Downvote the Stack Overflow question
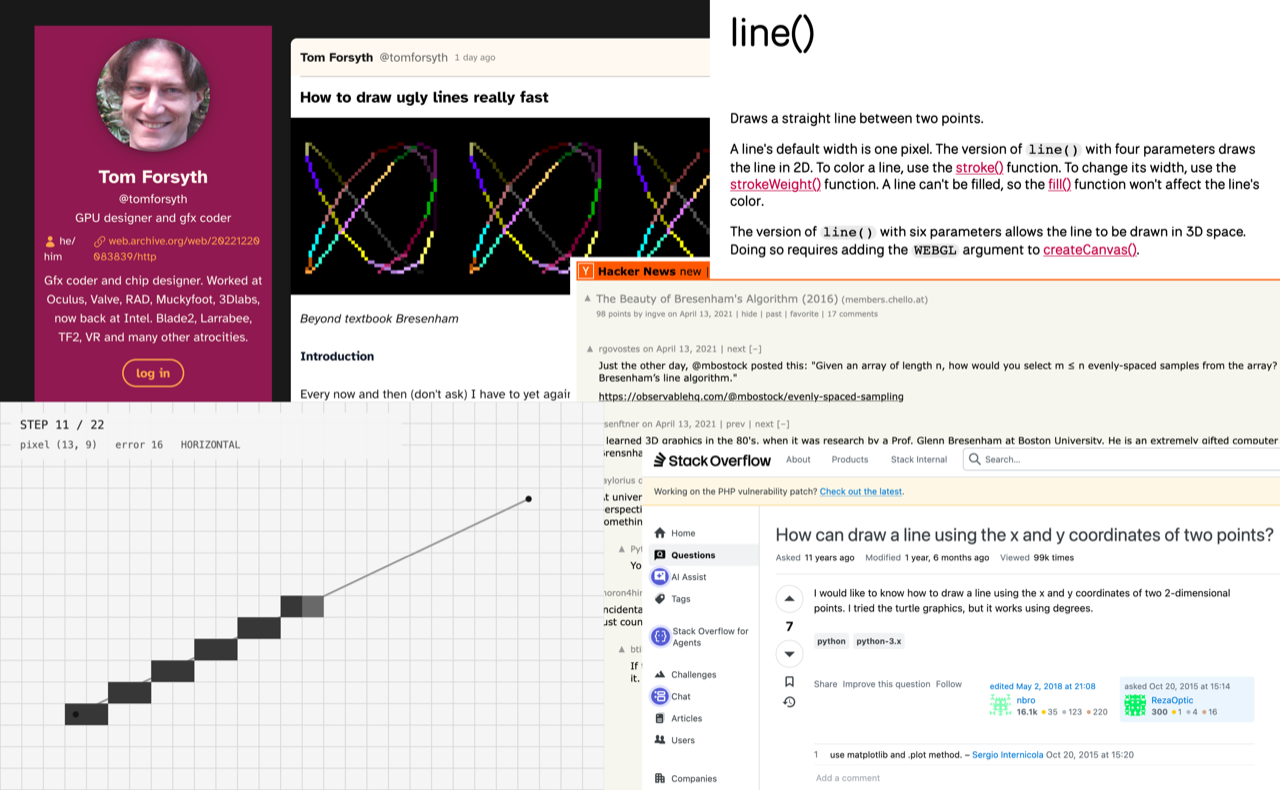The height and width of the screenshot is (790, 1280). tap(789, 654)
